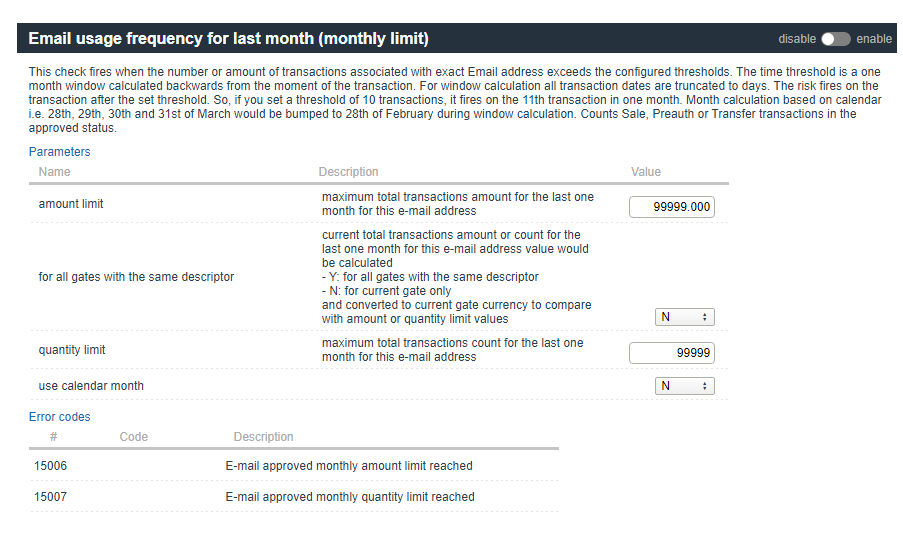Toggle the Email usage frequency enable switch
Screen dimensions: 903x533
[x=835, y=39]
